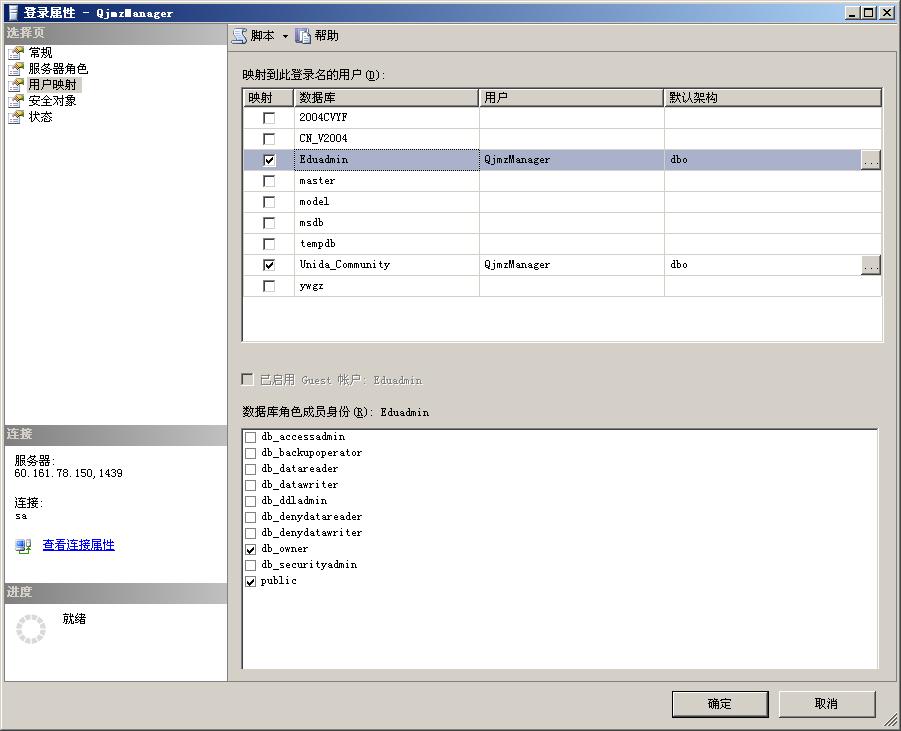The height and width of the screenshot is (731, 901).
Task: Check the db_datareader role checkbox
Action: 251,469
